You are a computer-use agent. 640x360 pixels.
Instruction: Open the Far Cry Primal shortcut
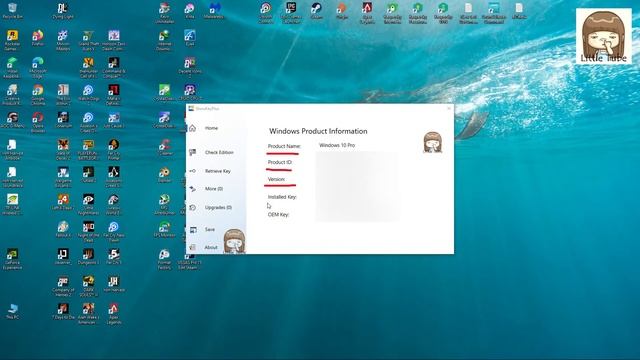pos(114,149)
